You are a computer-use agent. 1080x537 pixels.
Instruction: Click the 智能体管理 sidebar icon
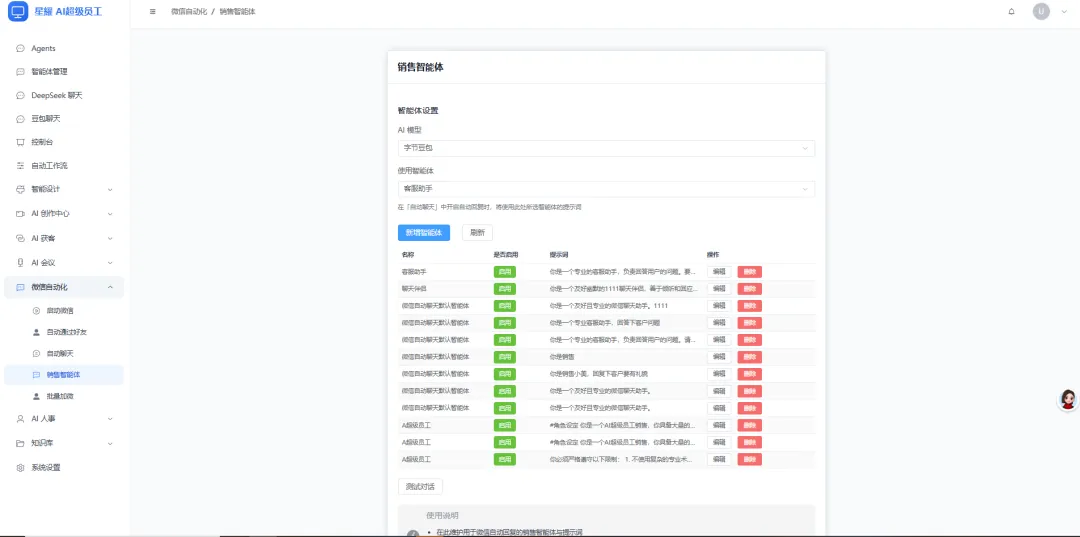[20, 72]
